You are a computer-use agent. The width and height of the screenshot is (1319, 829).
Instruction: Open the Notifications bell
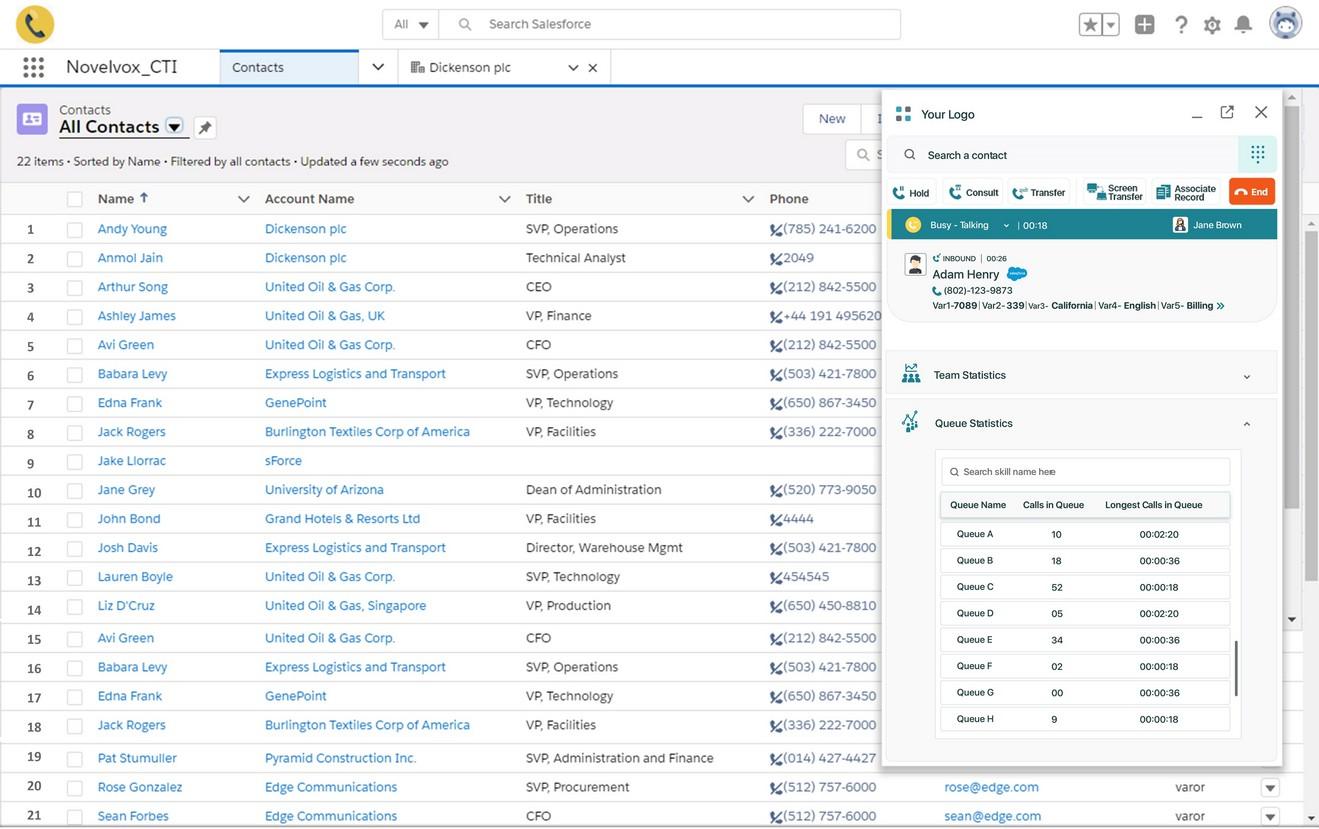[1243, 25]
